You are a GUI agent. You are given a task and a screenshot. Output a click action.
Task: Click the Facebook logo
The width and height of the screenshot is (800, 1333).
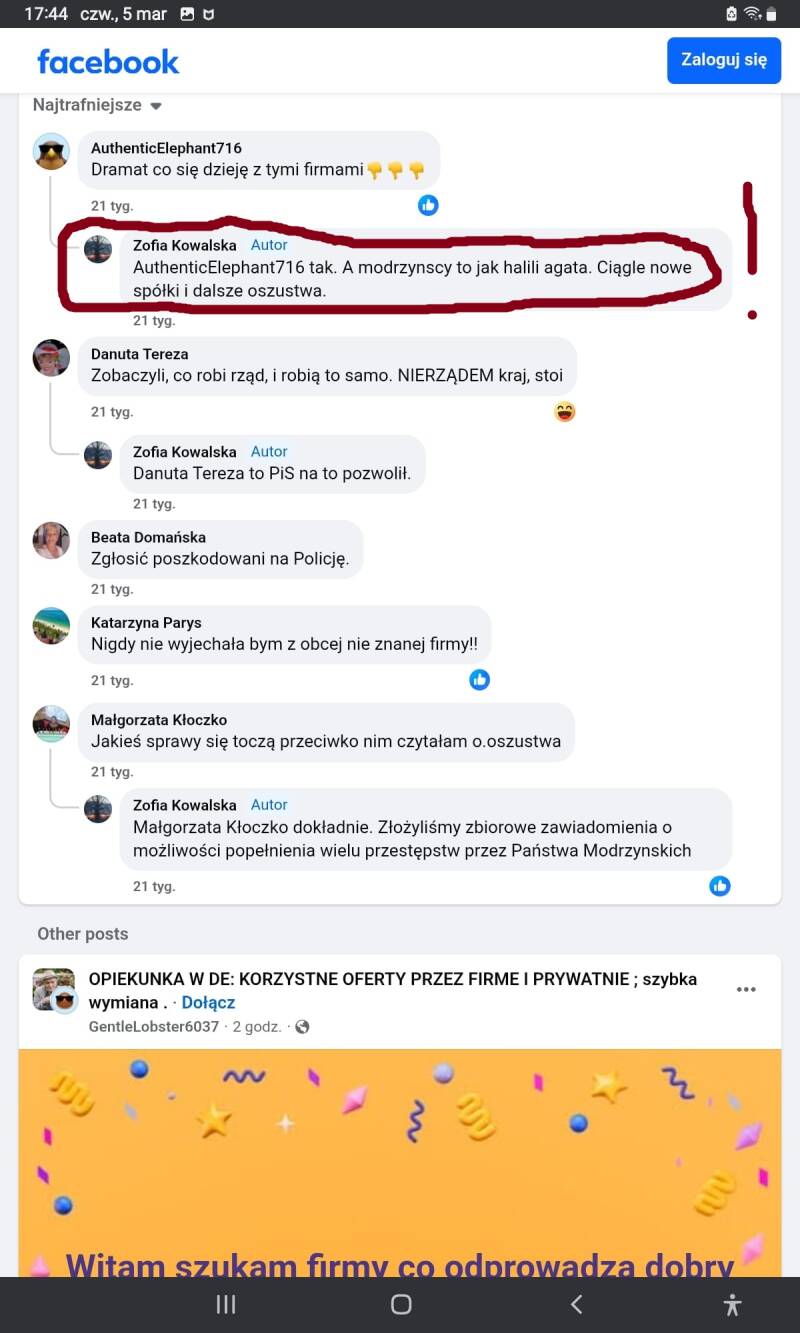pos(108,61)
